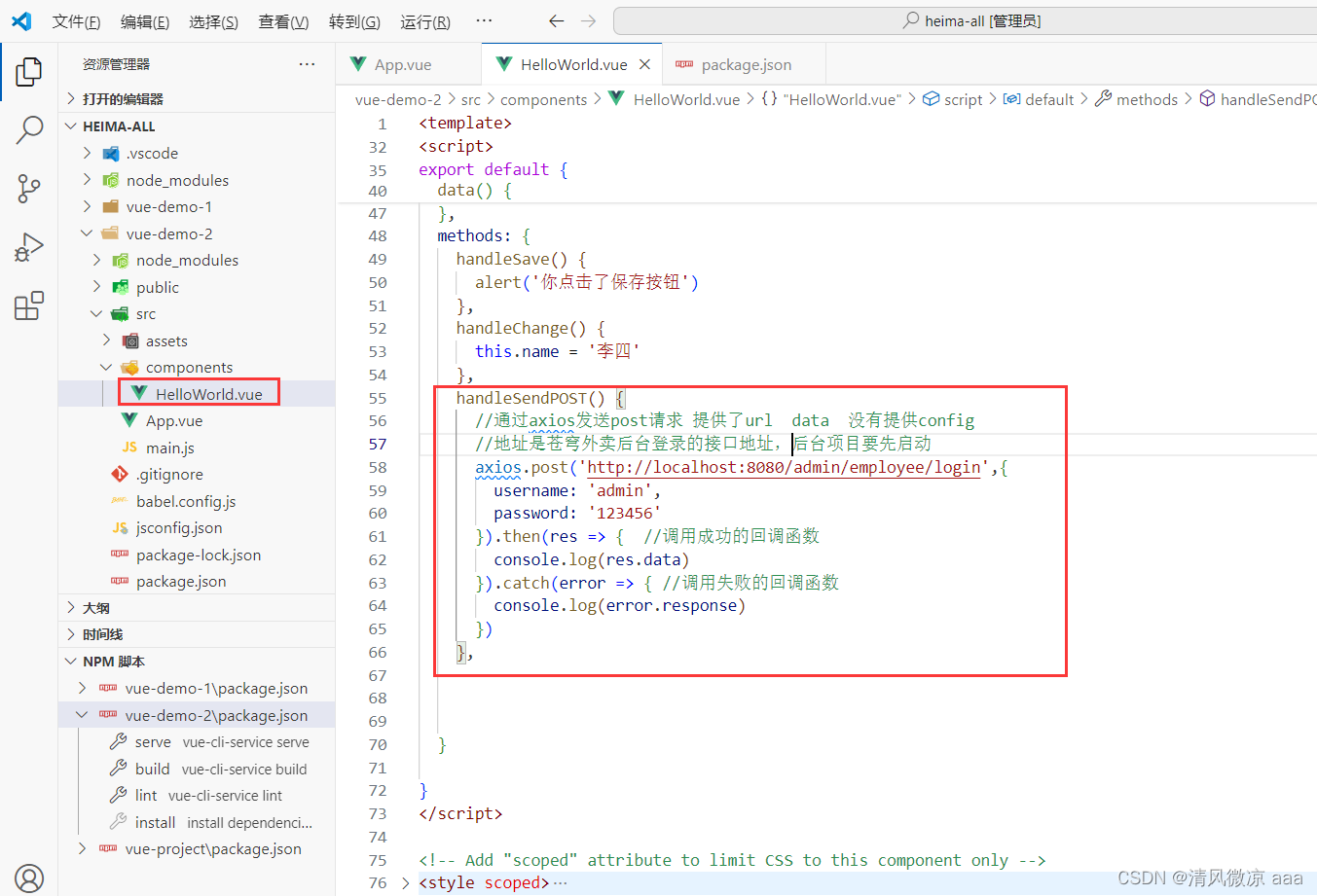Collapse the components folder
The width and height of the screenshot is (1317, 896).
[198, 367]
